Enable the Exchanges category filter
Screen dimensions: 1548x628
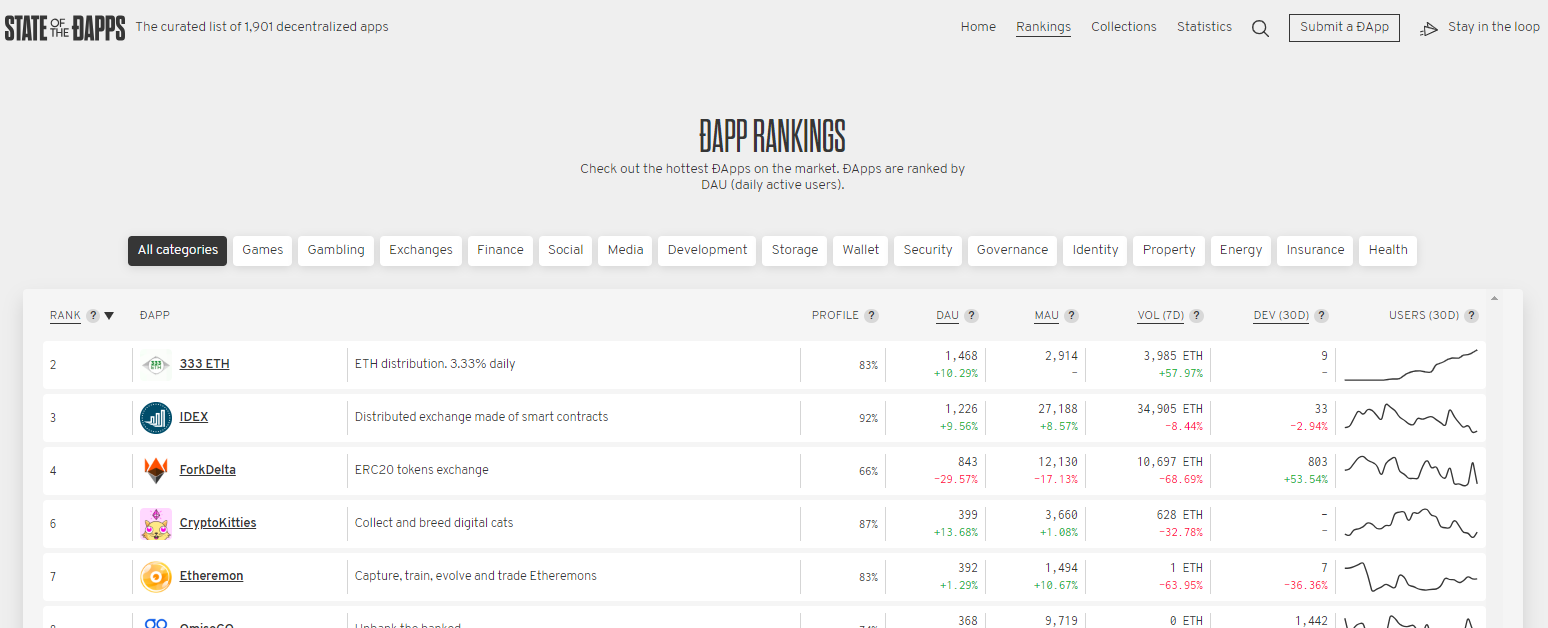point(420,250)
